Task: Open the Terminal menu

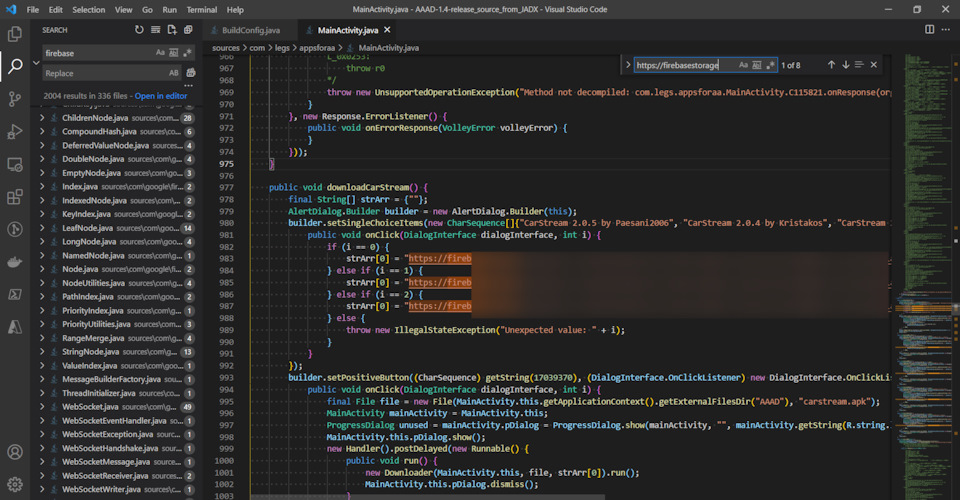Action: click(x=201, y=9)
